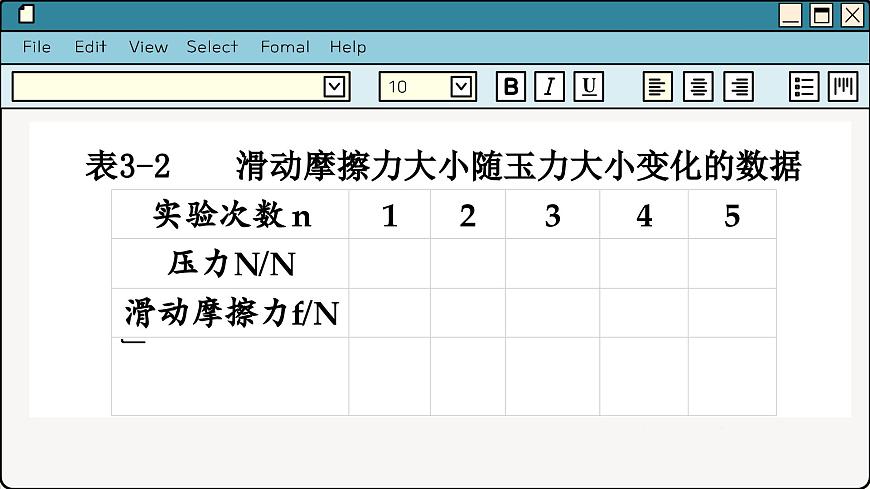Click the columns toolbar icon
The height and width of the screenshot is (489, 870).
pyautogui.click(x=843, y=87)
